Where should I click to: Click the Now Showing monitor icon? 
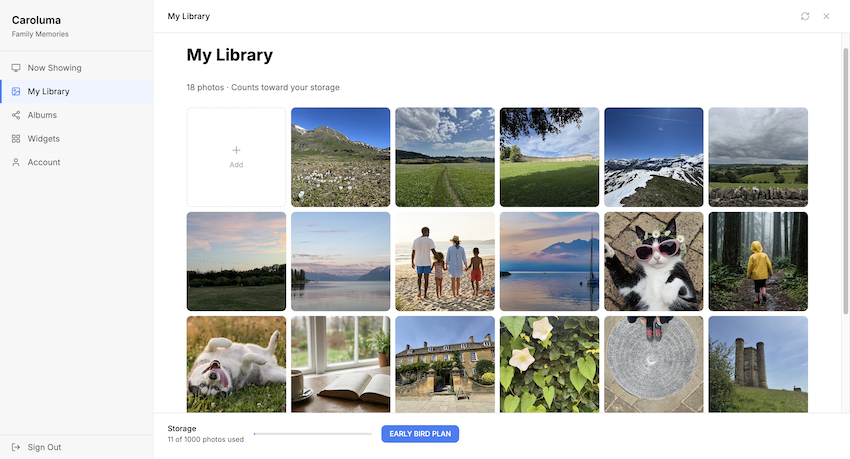click(x=16, y=68)
